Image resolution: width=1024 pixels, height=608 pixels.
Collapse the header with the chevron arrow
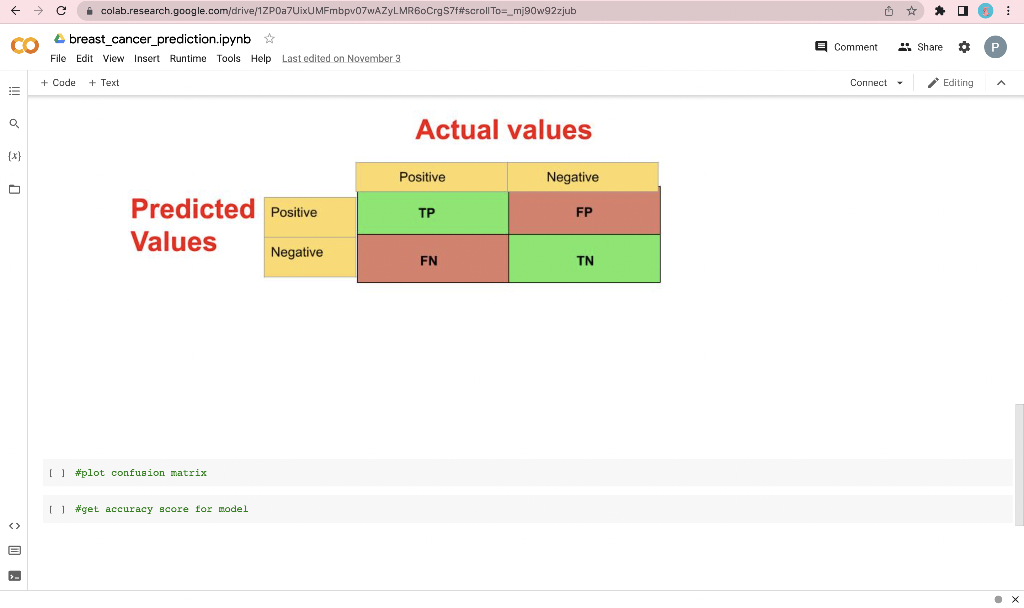(1001, 83)
